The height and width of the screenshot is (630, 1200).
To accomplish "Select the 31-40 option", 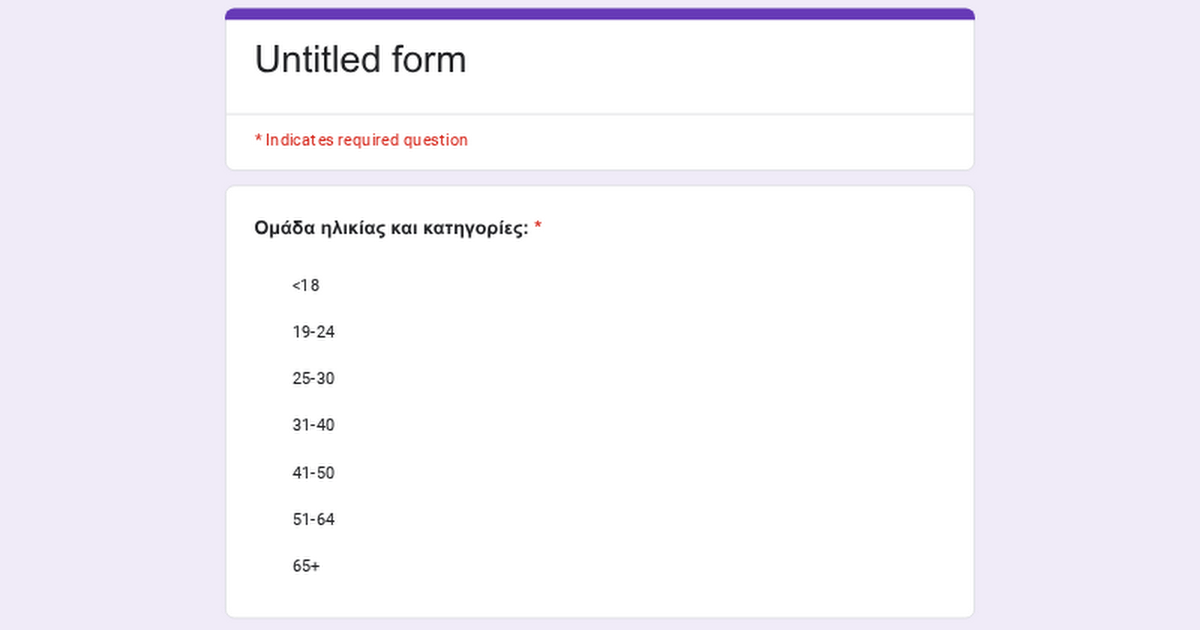I will [x=313, y=425].
